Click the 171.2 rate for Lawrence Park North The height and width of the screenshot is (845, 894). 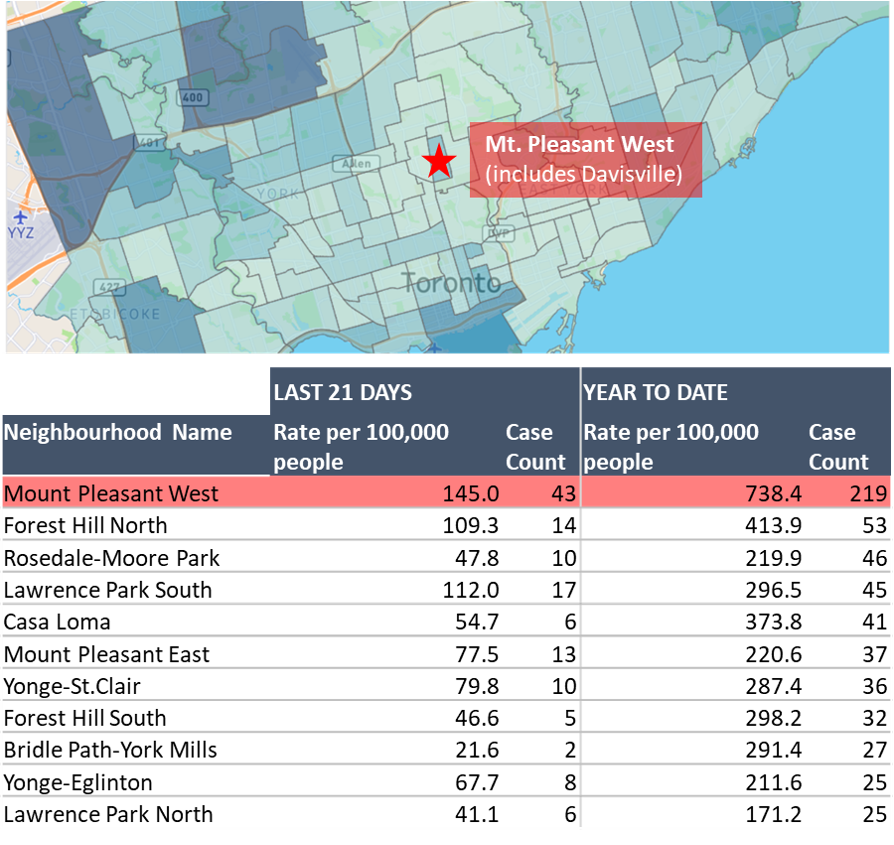(x=774, y=815)
